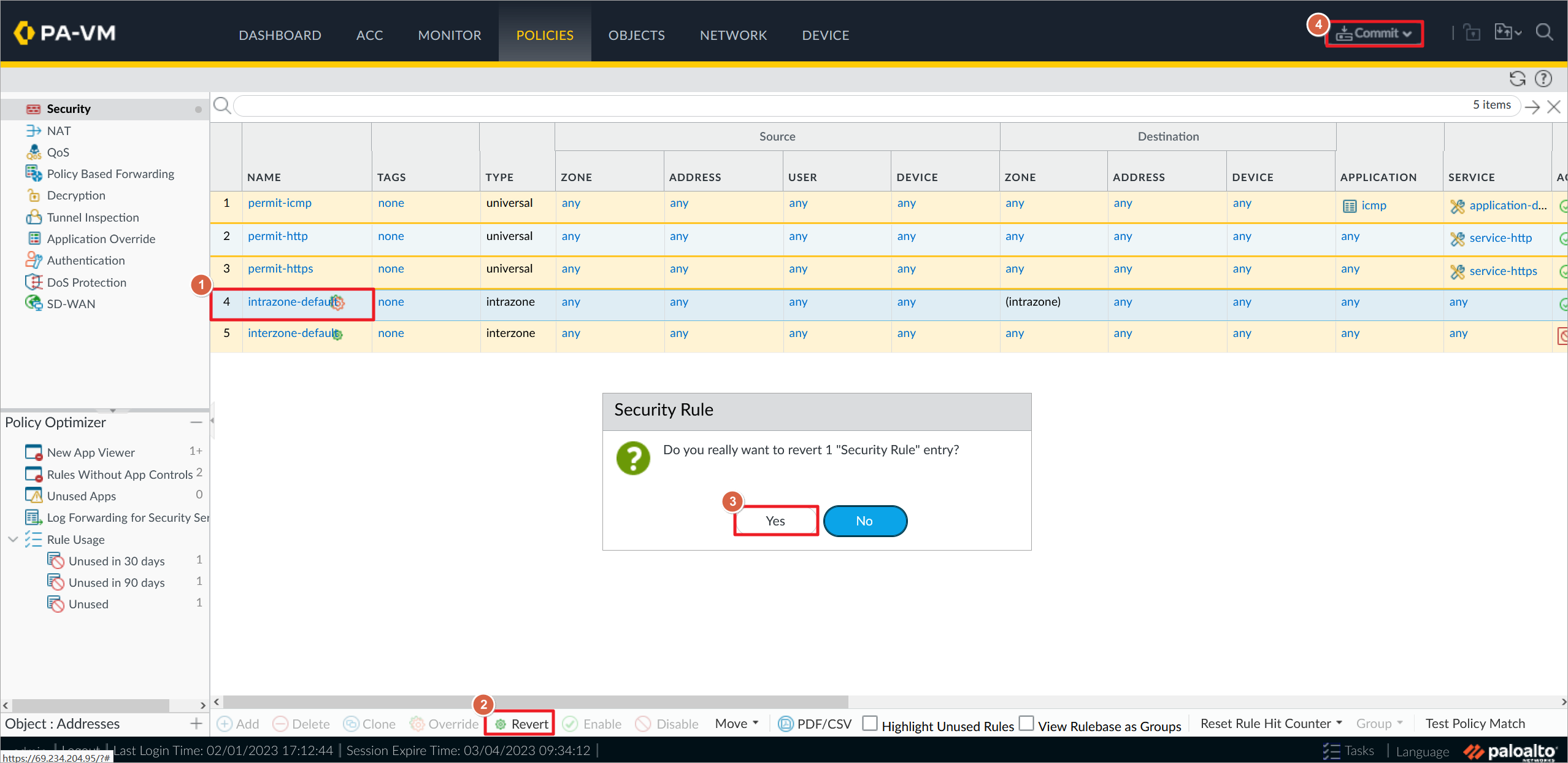Screen dimensions: 1568x763
Task: Open the permit-icmp rule
Action: (280, 203)
